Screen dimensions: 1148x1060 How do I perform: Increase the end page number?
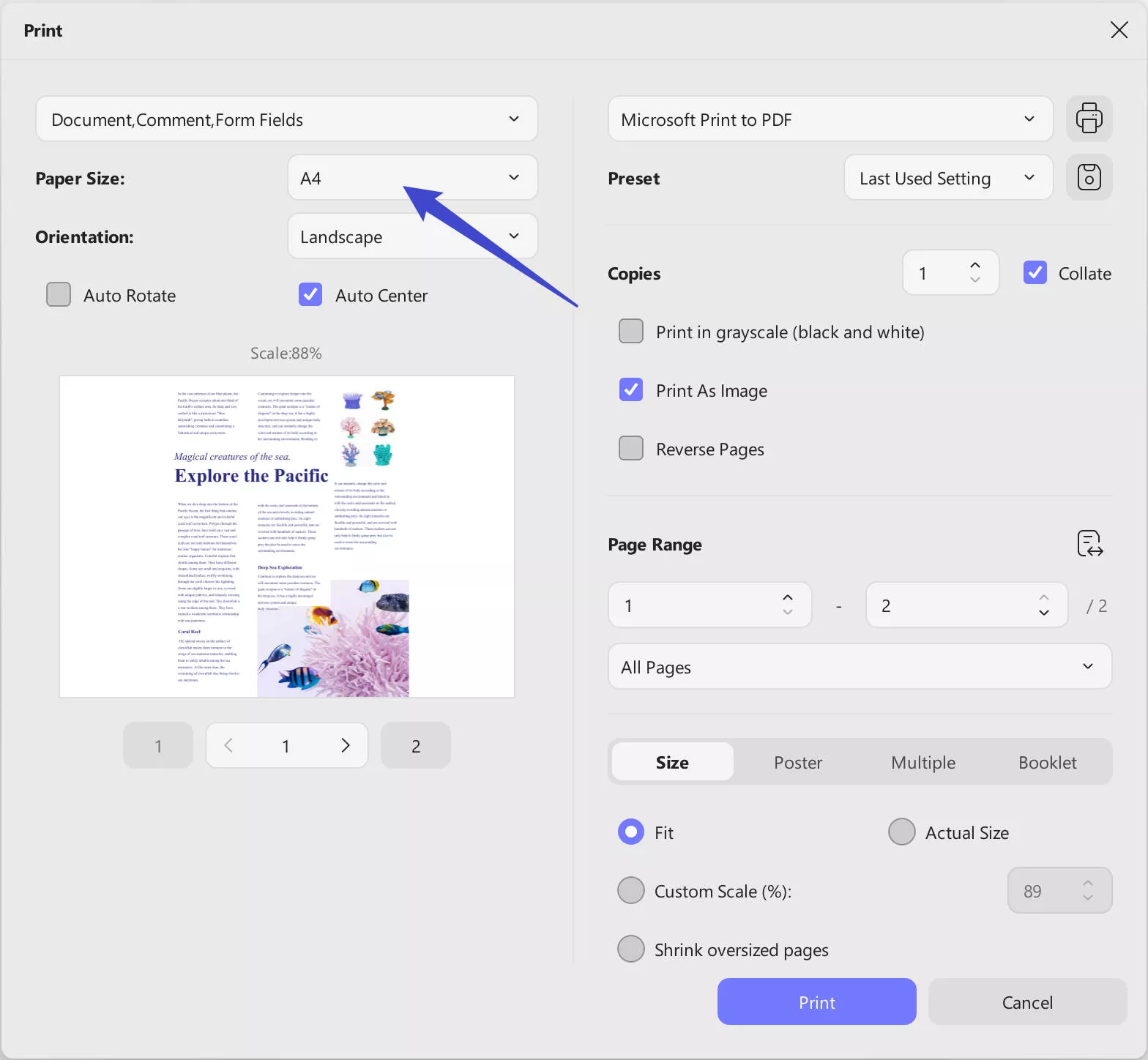click(x=1044, y=597)
